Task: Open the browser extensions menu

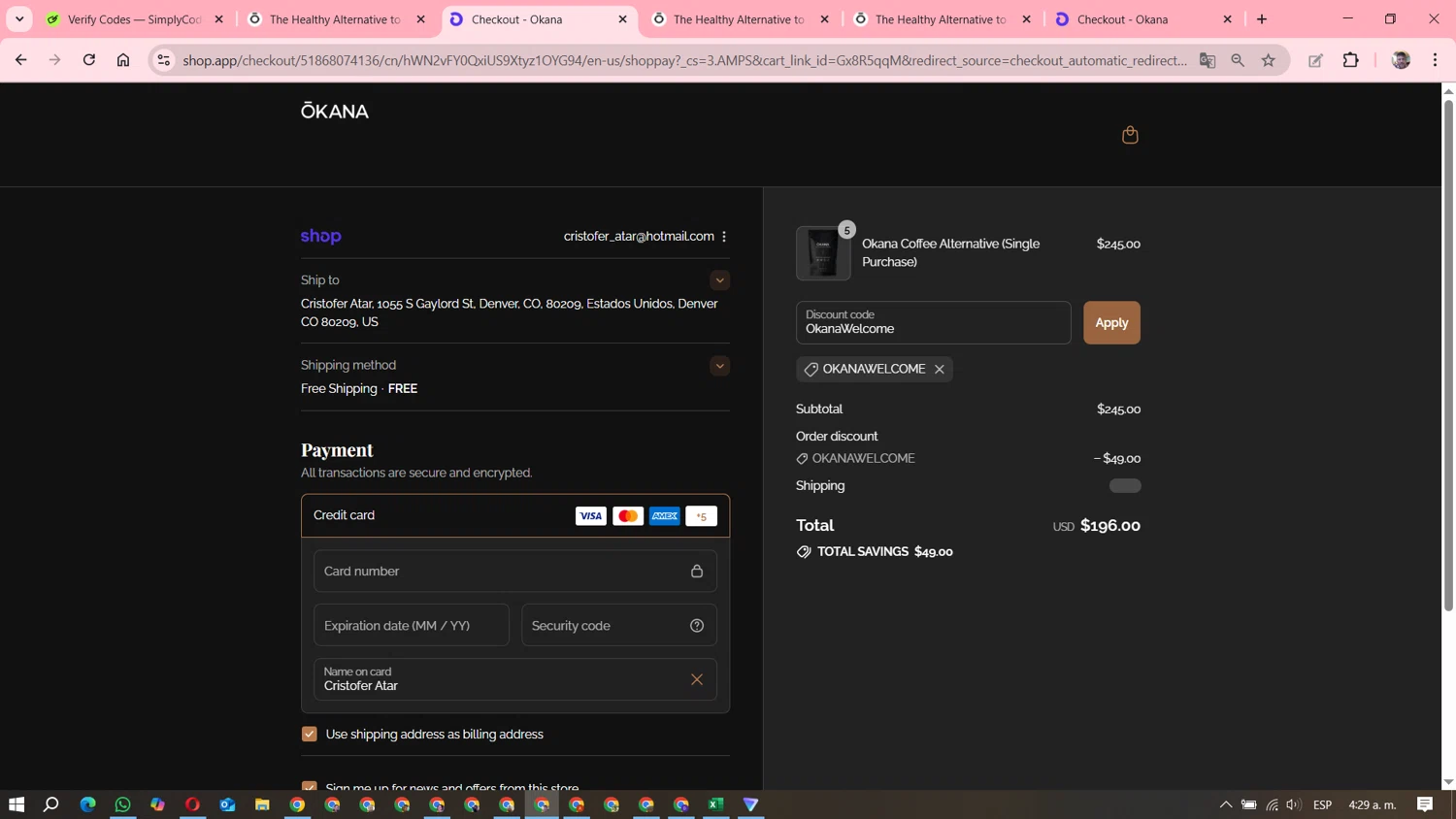Action: click(1350, 60)
